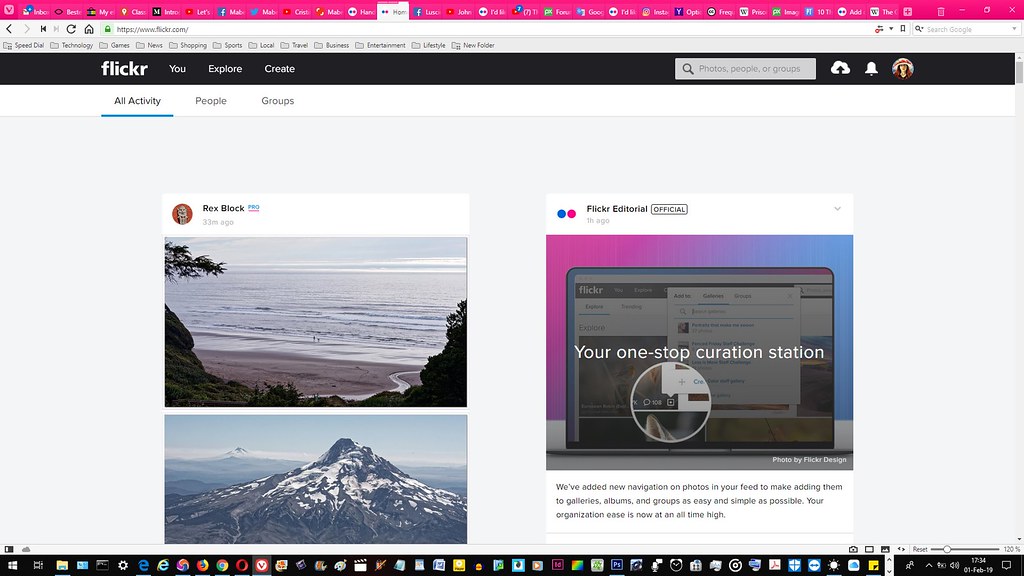Switch to the People activity tab
Screen dimensions: 1024x576
tap(211, 101)
